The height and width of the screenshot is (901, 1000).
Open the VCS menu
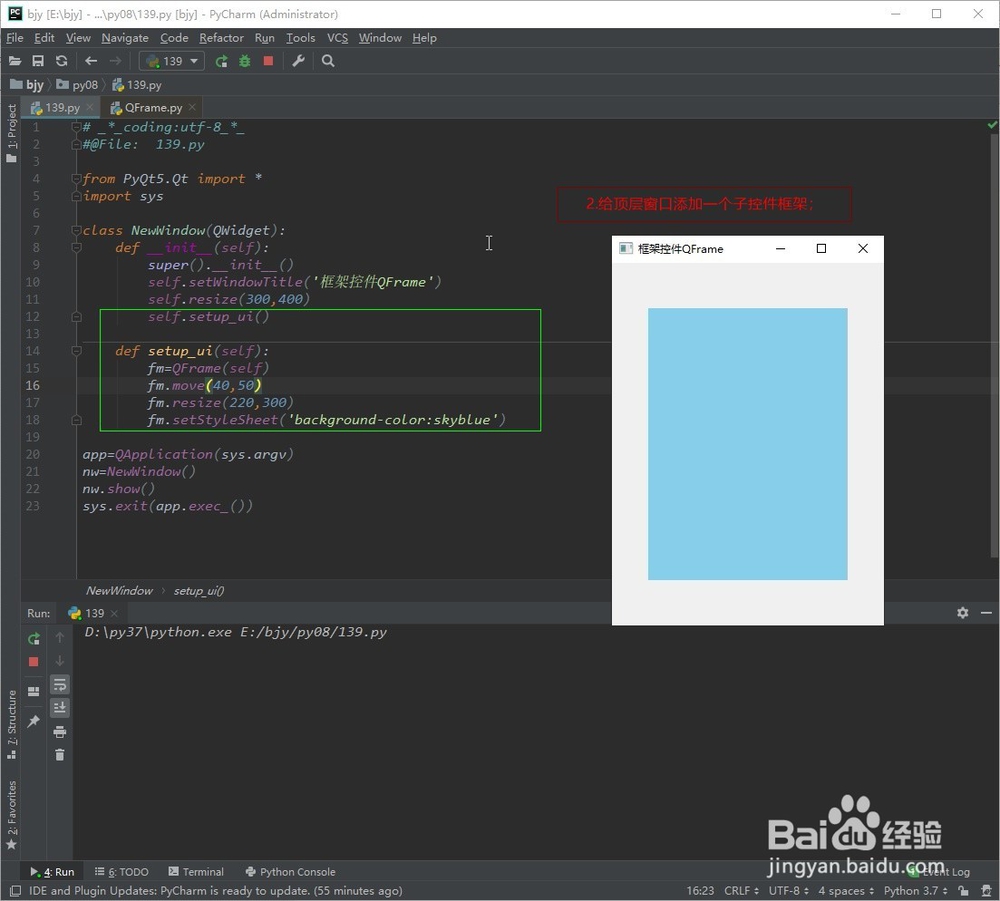click(337, 38)
